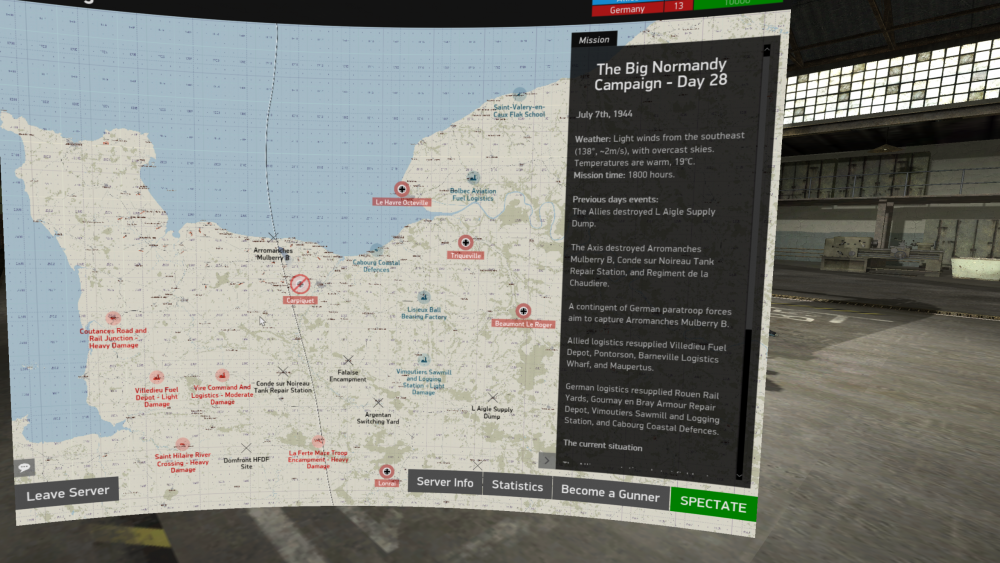Screen dimensions: 1000x563
Task: Click the green SPECTATE button
Action: [713, 505]
